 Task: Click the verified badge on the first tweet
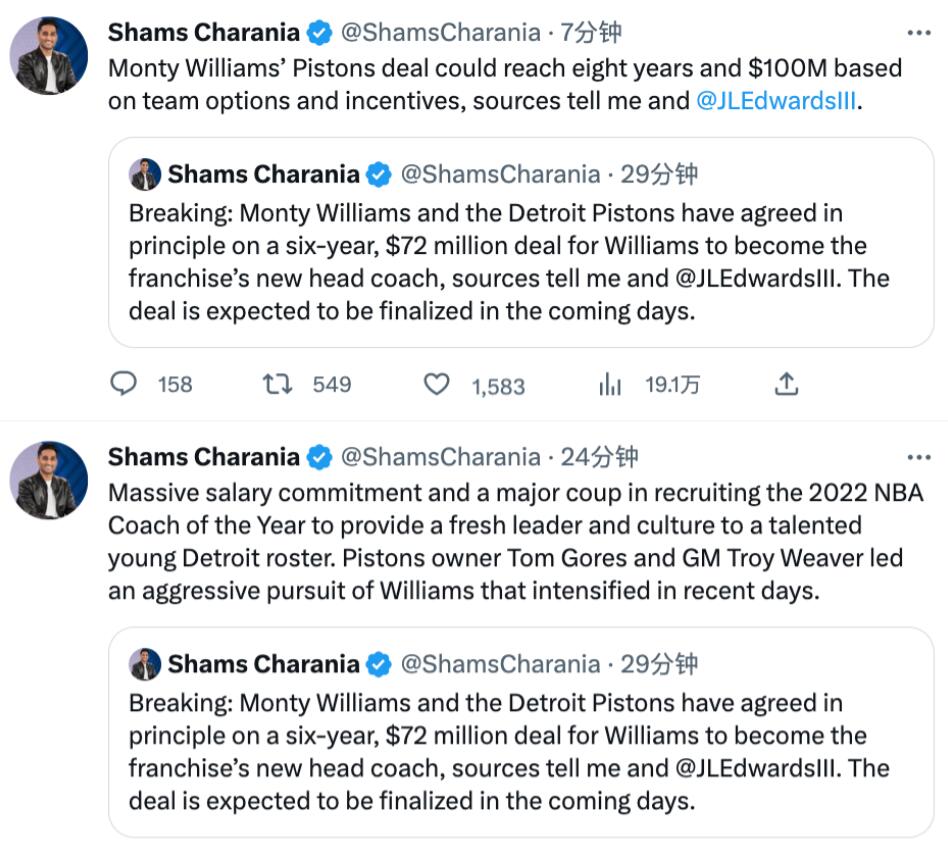click(319, 33)
